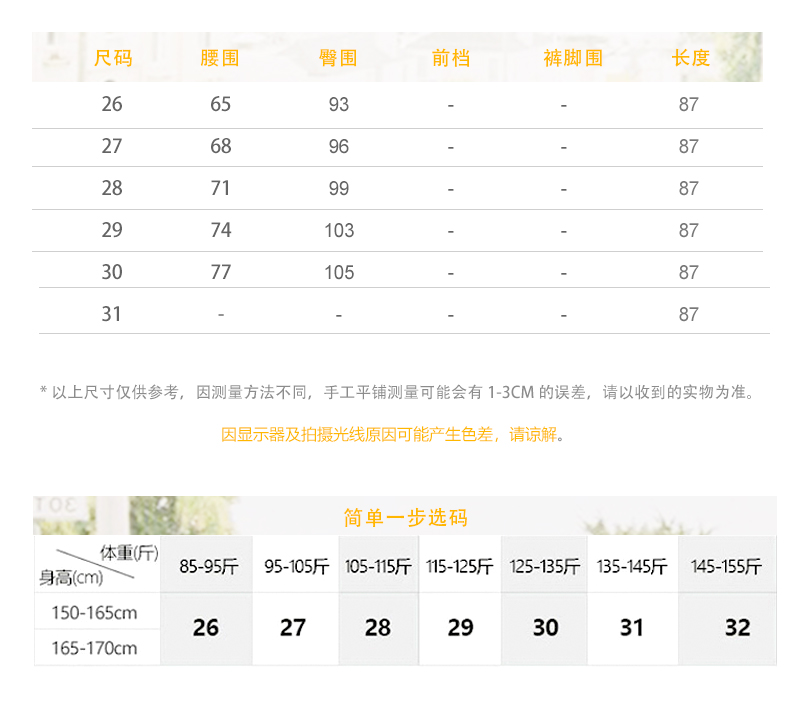Select hip value 103 in size table

point(339,231)
